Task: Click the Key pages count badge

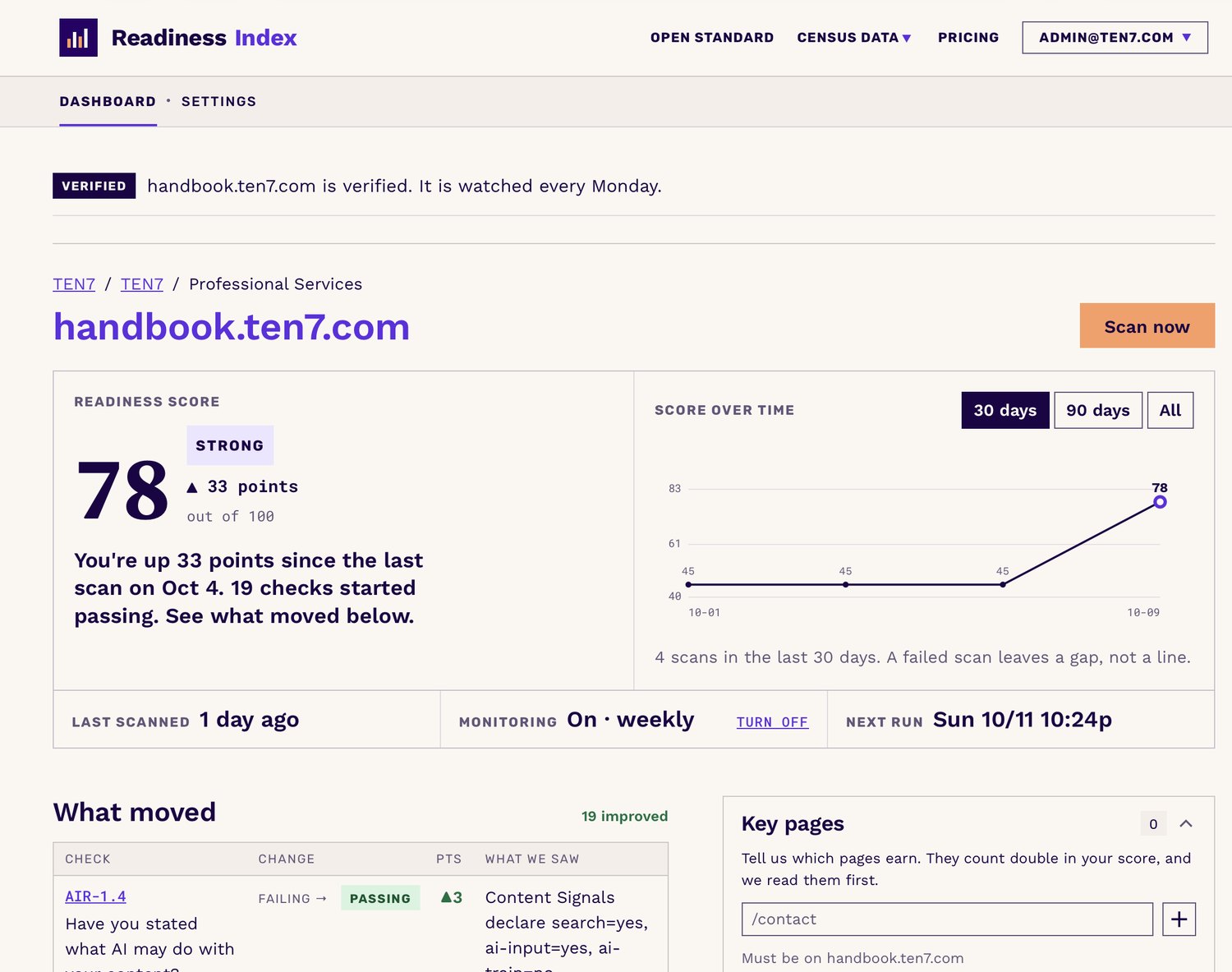Action: click(x=1153, y=824)
